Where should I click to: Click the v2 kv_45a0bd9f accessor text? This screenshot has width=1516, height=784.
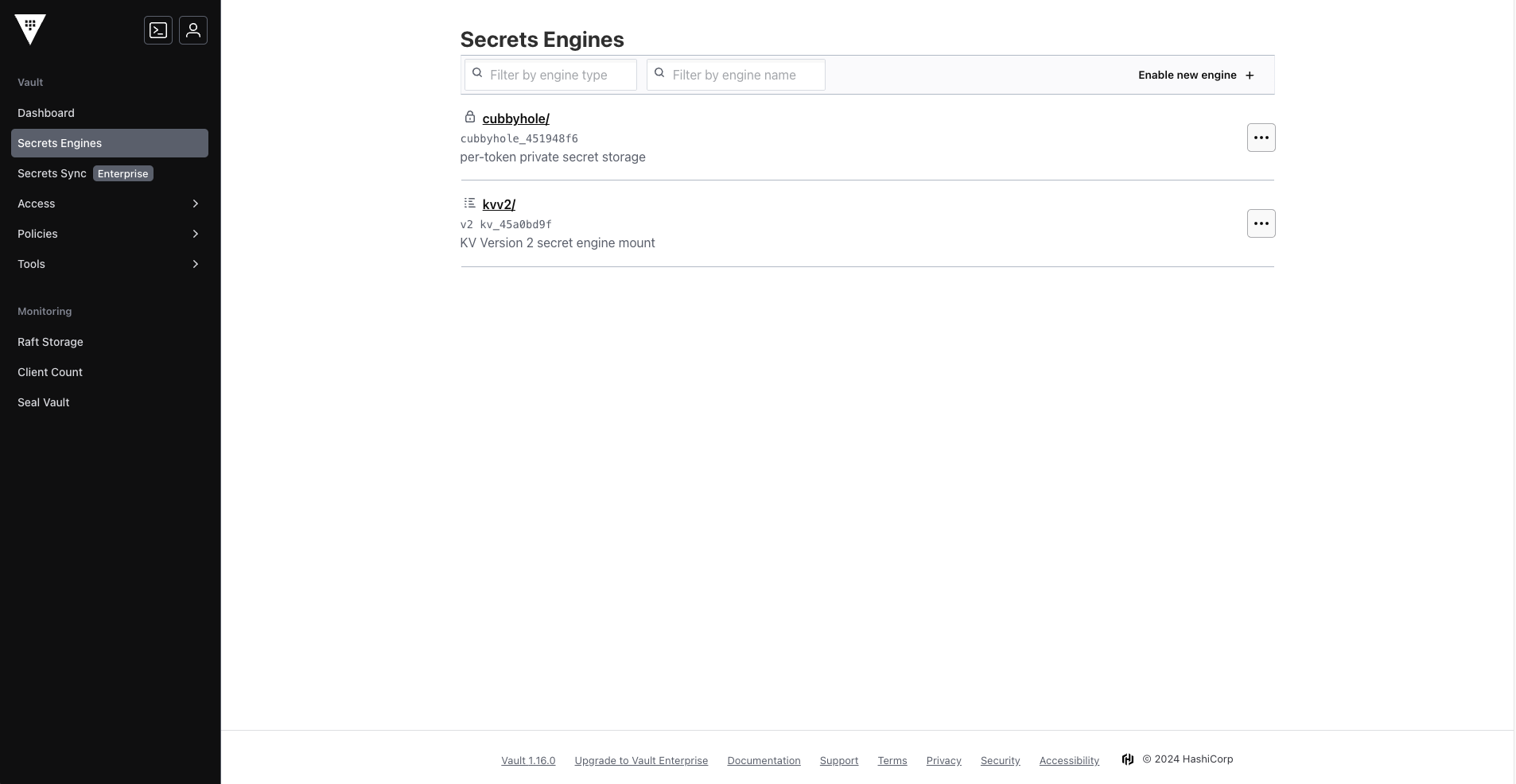point(506,224)
